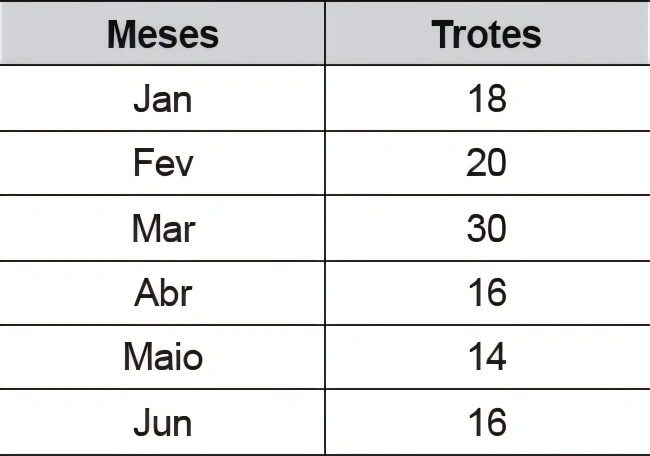The height and width of the screenshot is (456, 650).
Task: Click the value 16 in the Abr row
Action: (x=486, y=293)
